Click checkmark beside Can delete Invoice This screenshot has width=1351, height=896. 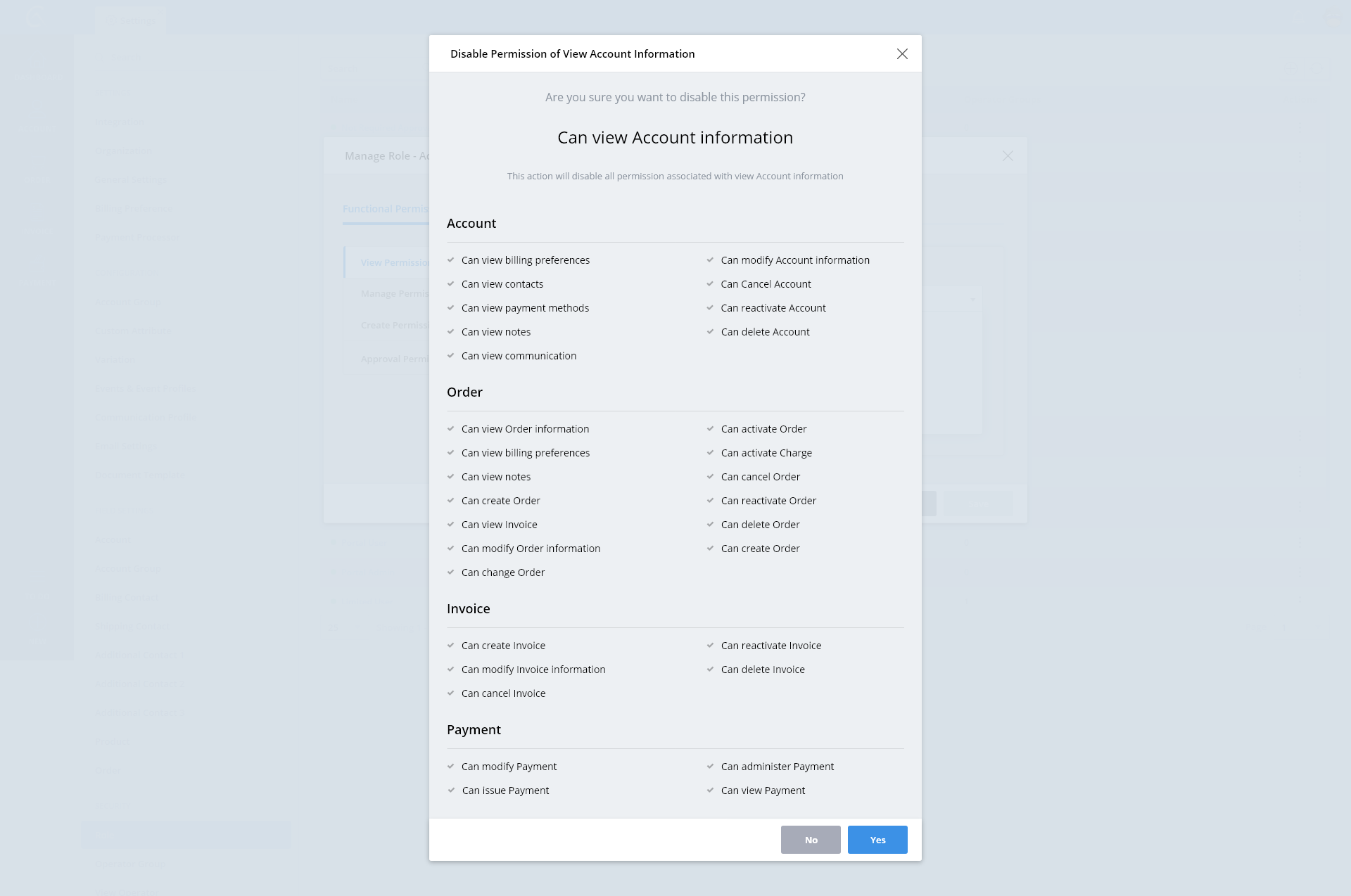pyautogui.click(x=710, y=670)
